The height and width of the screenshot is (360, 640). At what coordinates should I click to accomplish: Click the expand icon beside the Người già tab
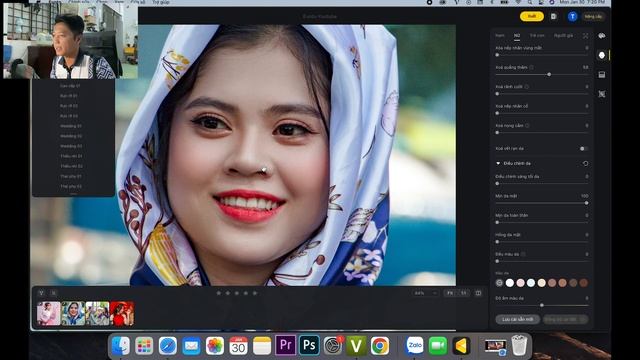pos(585,36)
